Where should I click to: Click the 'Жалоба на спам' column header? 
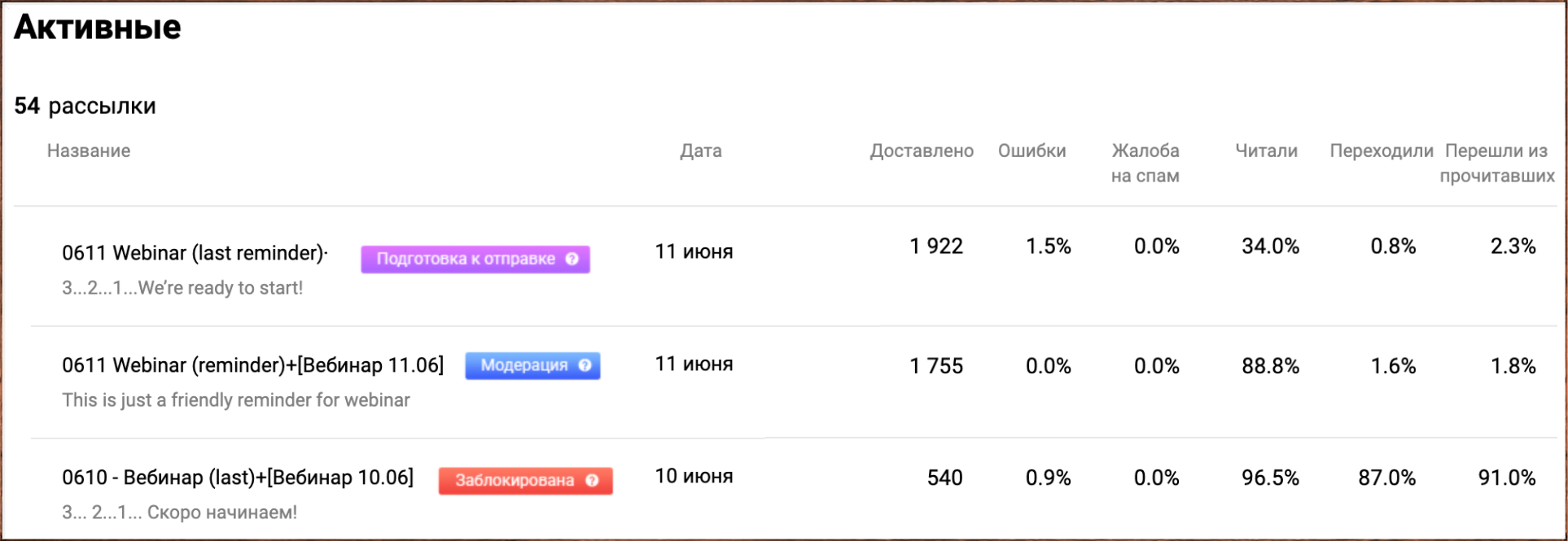(x=1145, y=163)
